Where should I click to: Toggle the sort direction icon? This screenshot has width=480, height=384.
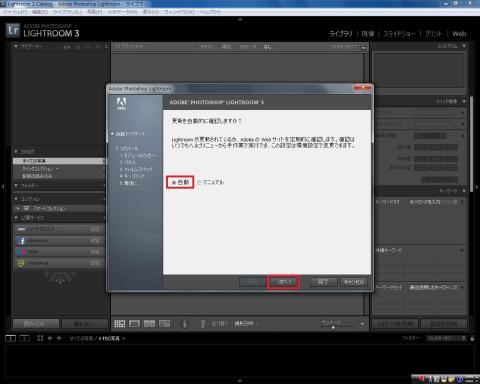tap(203, 323)
